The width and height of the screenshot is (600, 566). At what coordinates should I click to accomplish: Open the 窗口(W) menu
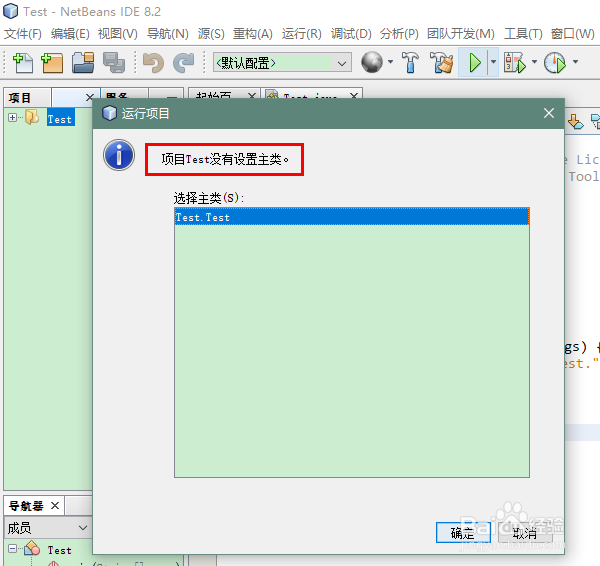coord(572,34)
